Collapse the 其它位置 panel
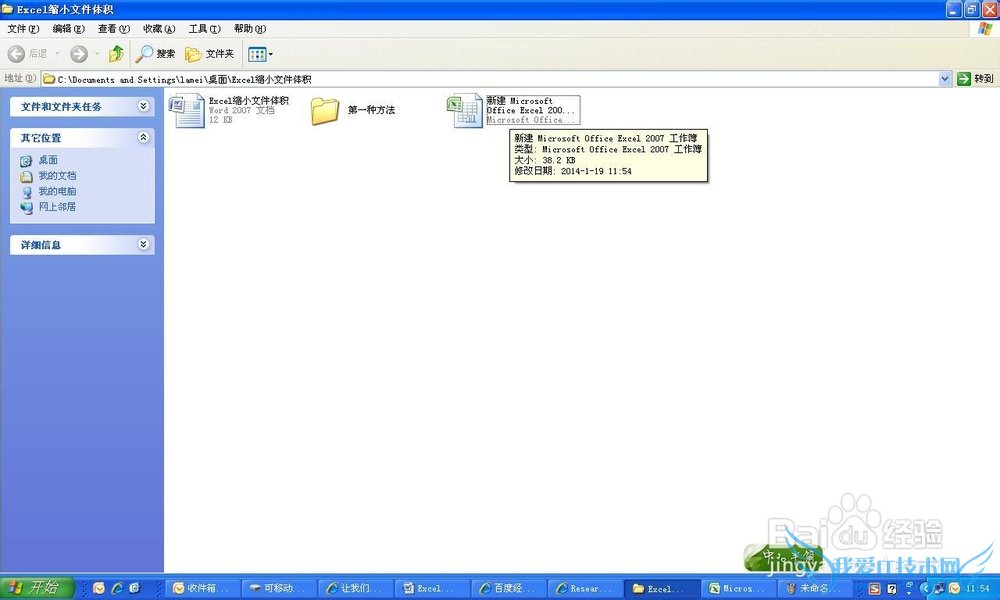 pos(143,138)
